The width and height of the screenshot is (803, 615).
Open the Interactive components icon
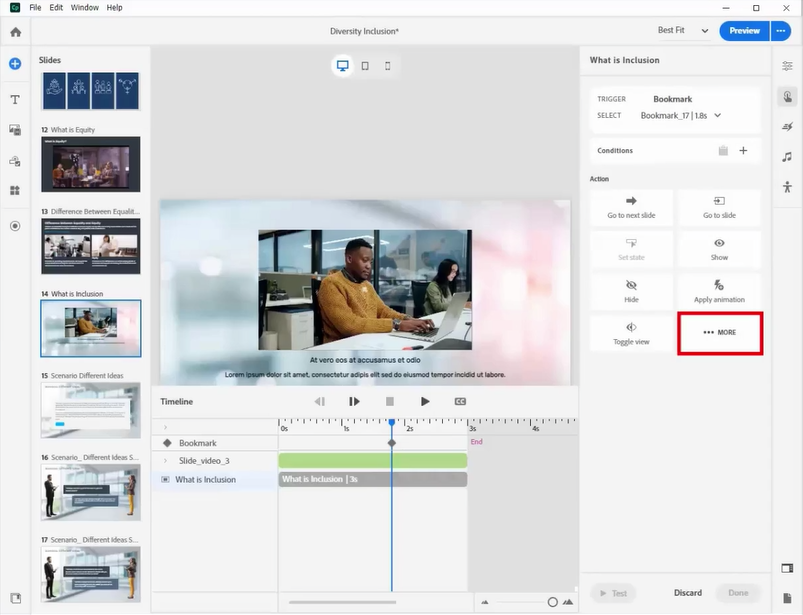coord(15,161)
